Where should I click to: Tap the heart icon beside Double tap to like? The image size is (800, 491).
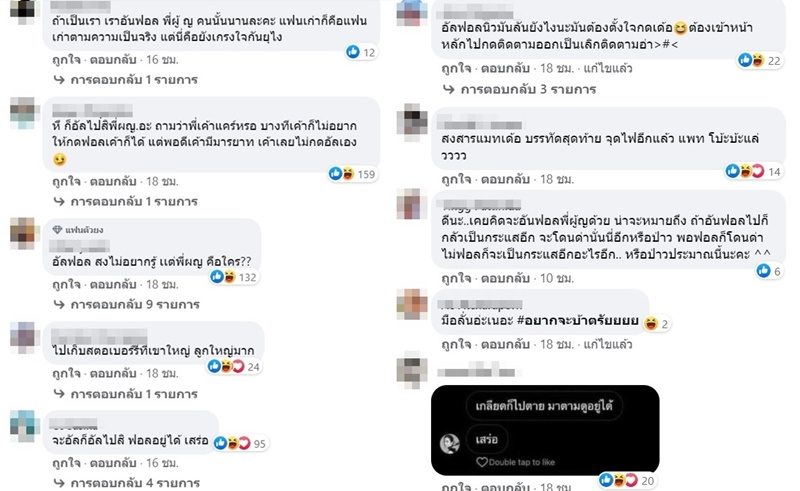click(482, 462)
